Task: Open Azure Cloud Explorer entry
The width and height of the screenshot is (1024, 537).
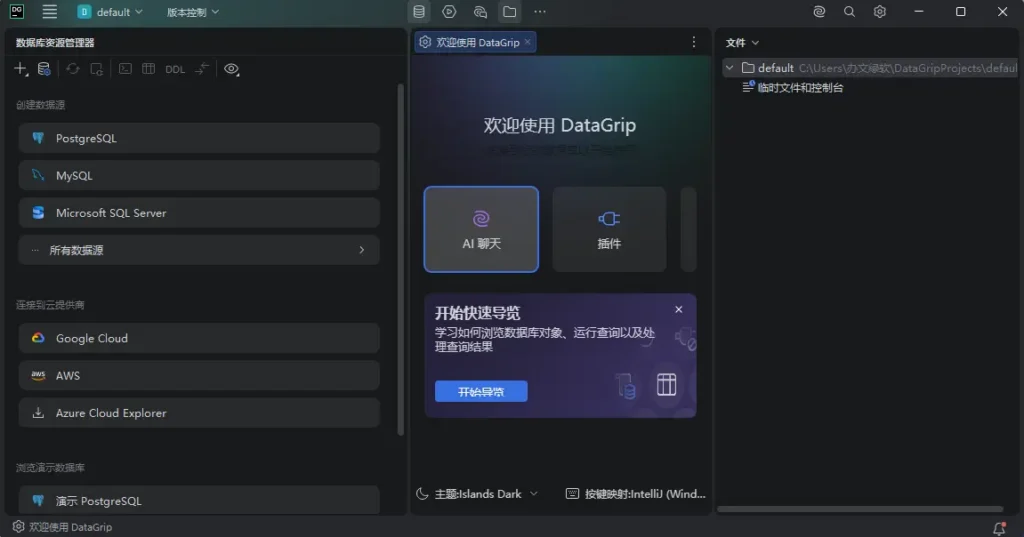Action: (199, 413)
